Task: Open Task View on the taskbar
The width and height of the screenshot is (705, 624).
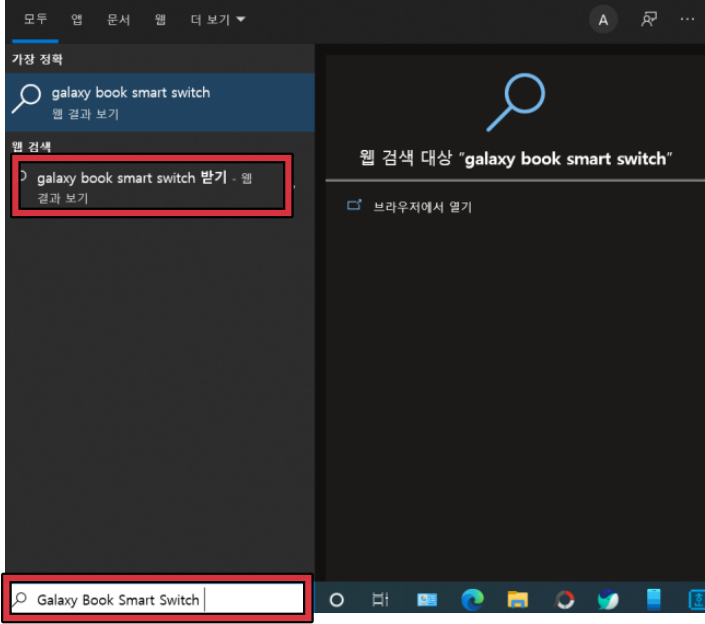Action: click(x=380, y=599)
